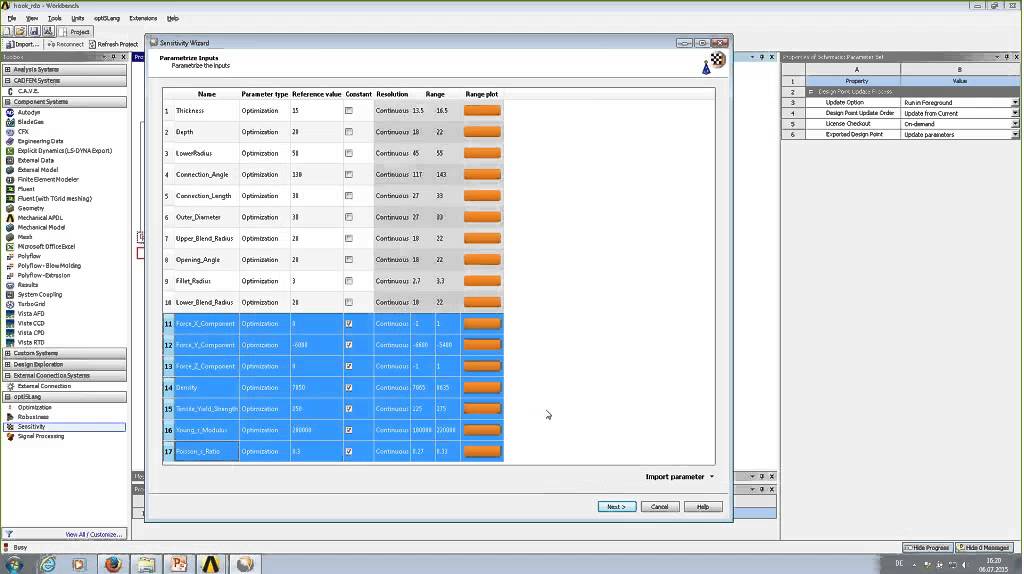The image size is (1024, 574).
Task: Select optiSLang Optimization item in Toolbox
Action: pos(34,407)
